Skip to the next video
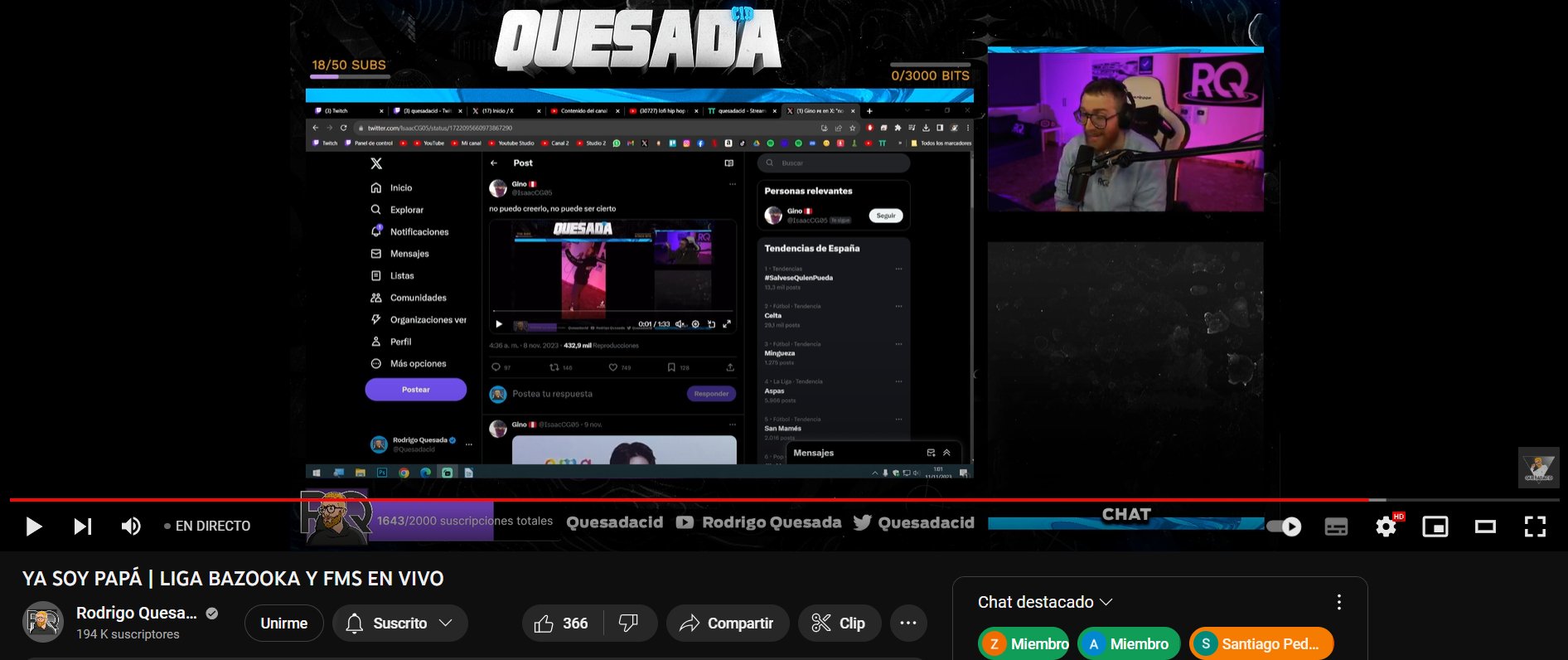 tap(83, 527)
